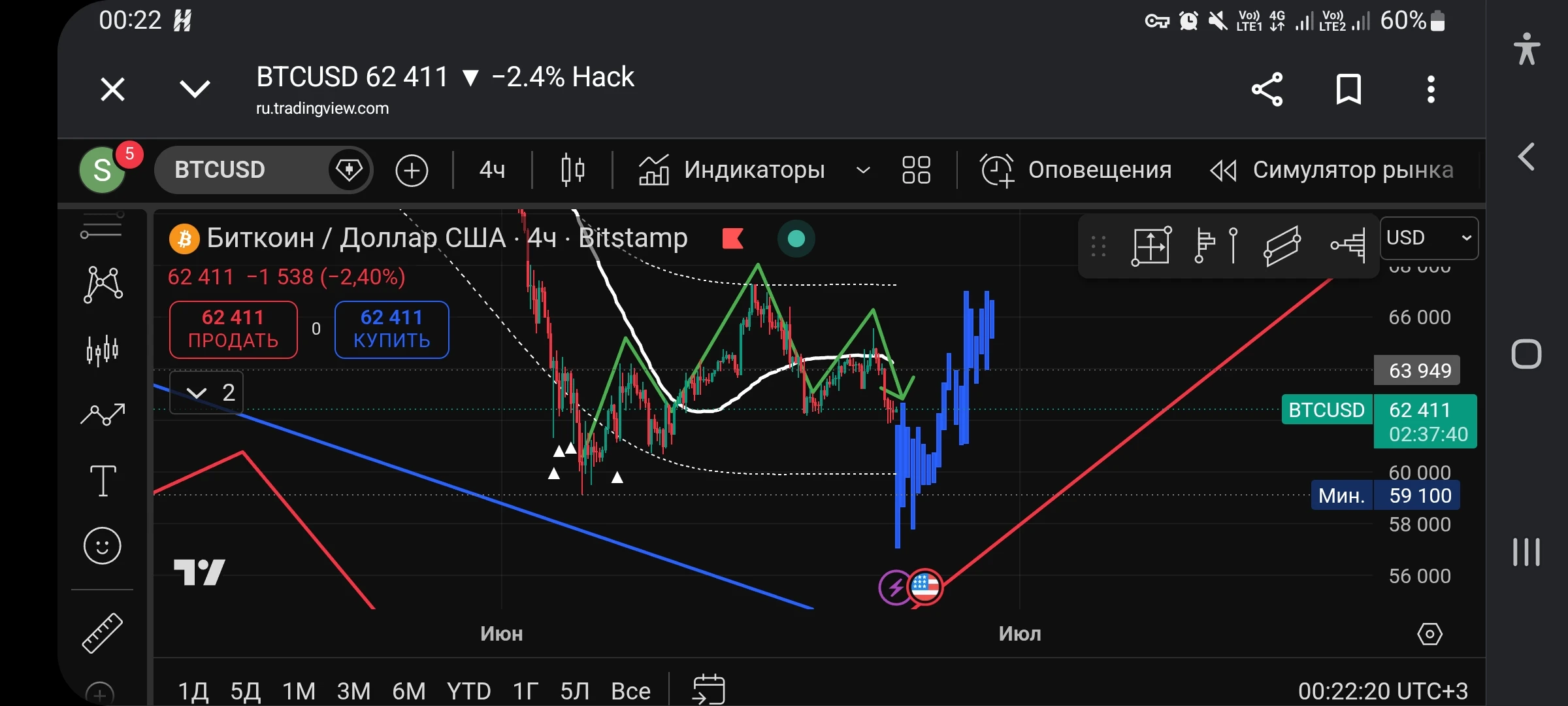The image size is (1568, 706).
Task: Open the browser three-dot menu
Action: 1431,89
